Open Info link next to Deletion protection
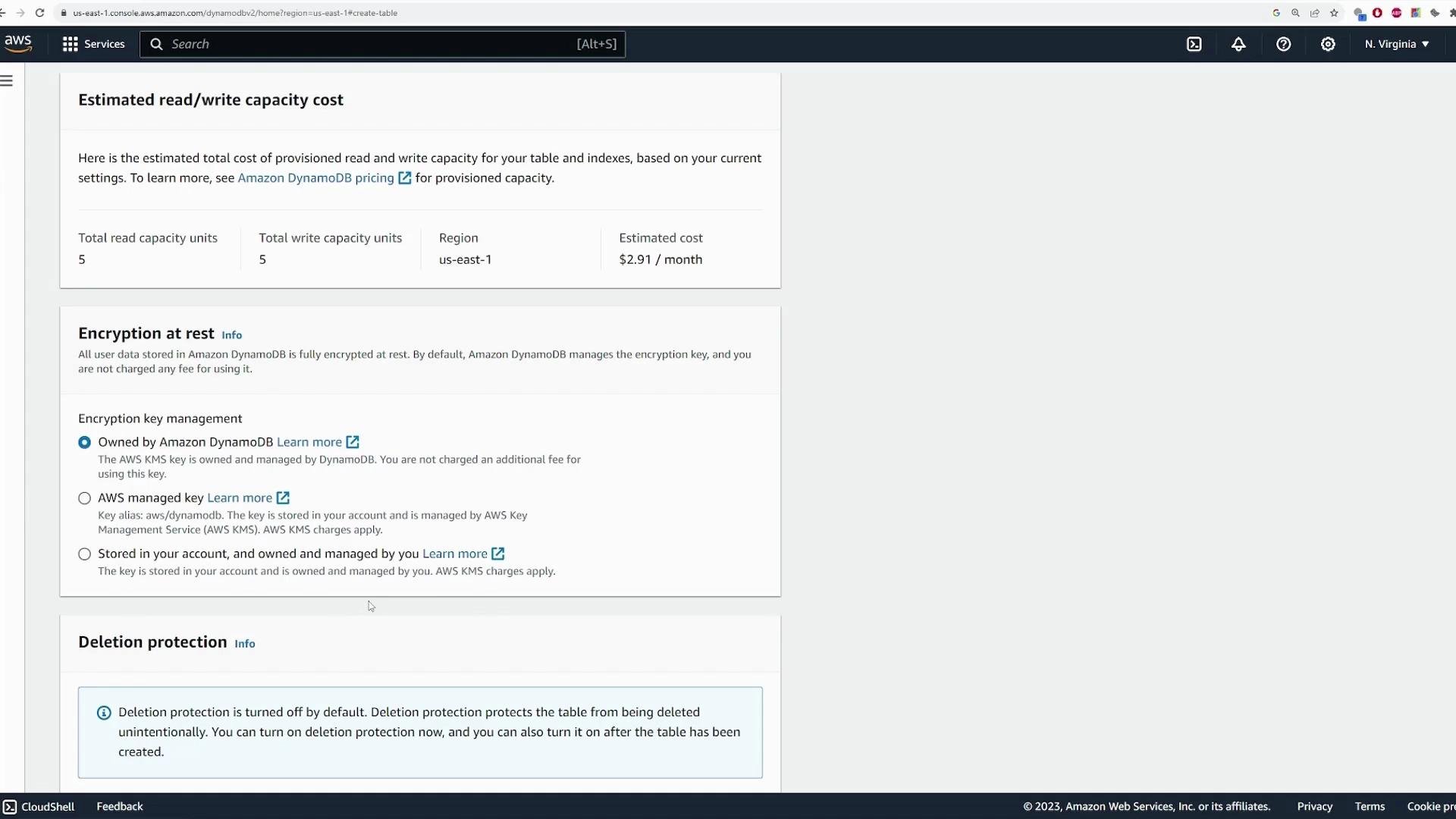Screen dimensions: 1456x819 pyautogui.click(x=244, y=643)
